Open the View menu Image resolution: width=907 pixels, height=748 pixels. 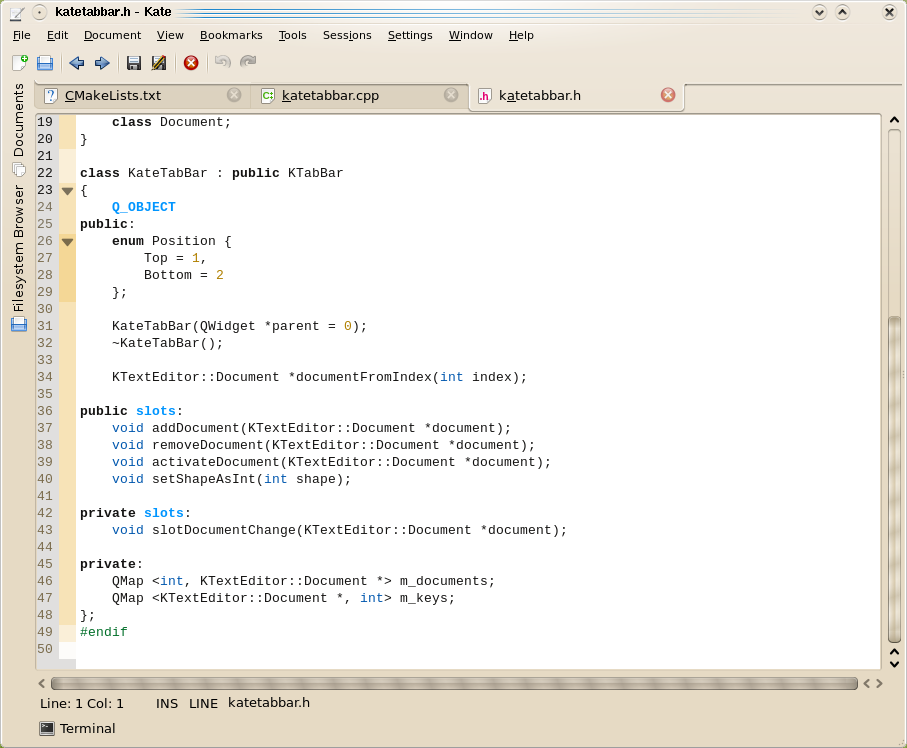pyautogui.click(x=170, y=35)
